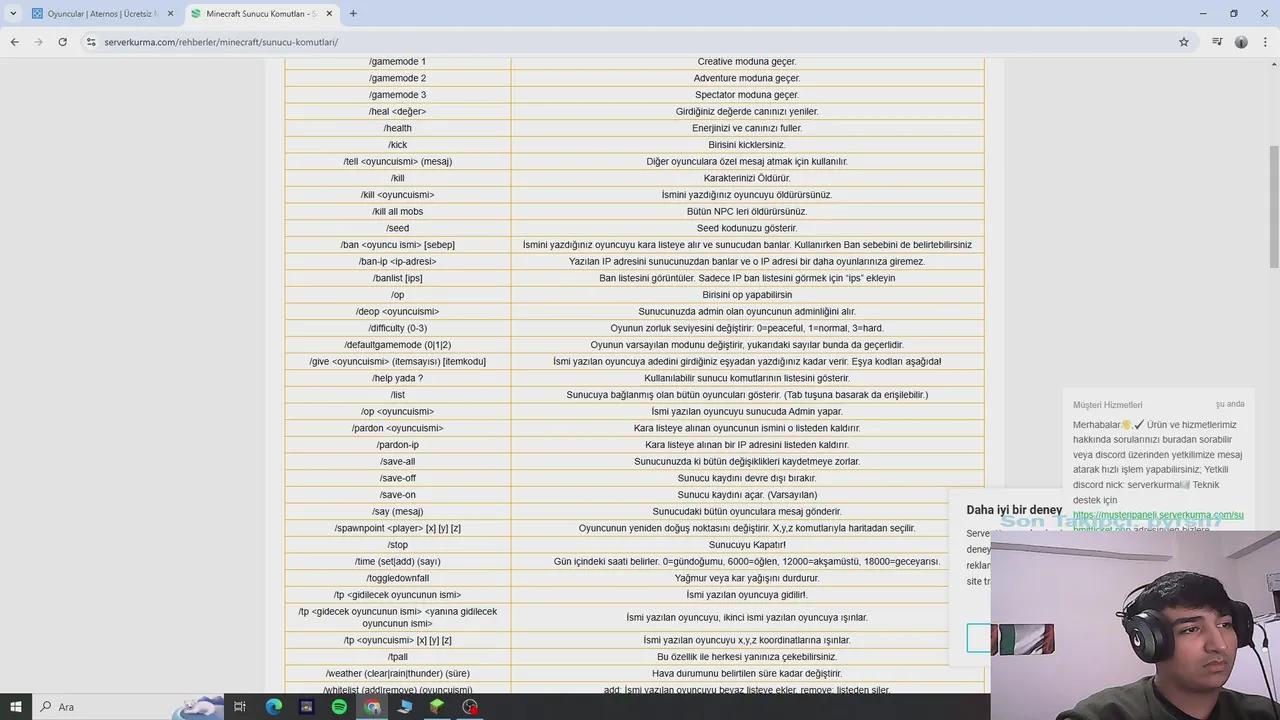The width and height of the screenshot is (1280, 720).
Task: Open Task View on the taskbar
Action: [x=240, y=707]
